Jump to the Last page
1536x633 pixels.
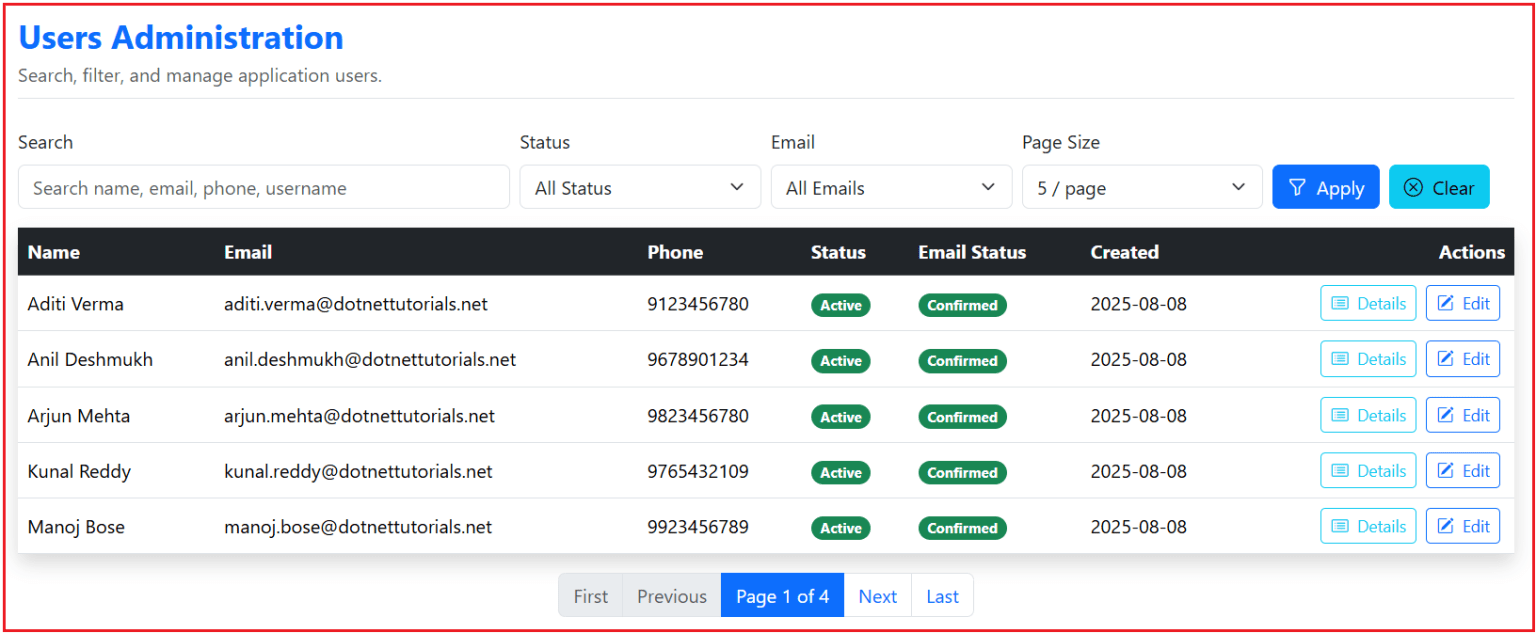[942, 595]
